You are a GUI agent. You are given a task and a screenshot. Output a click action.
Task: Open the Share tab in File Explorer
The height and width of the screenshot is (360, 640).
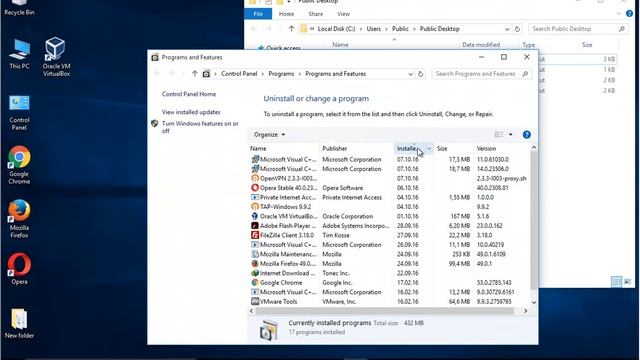point(316,14)
